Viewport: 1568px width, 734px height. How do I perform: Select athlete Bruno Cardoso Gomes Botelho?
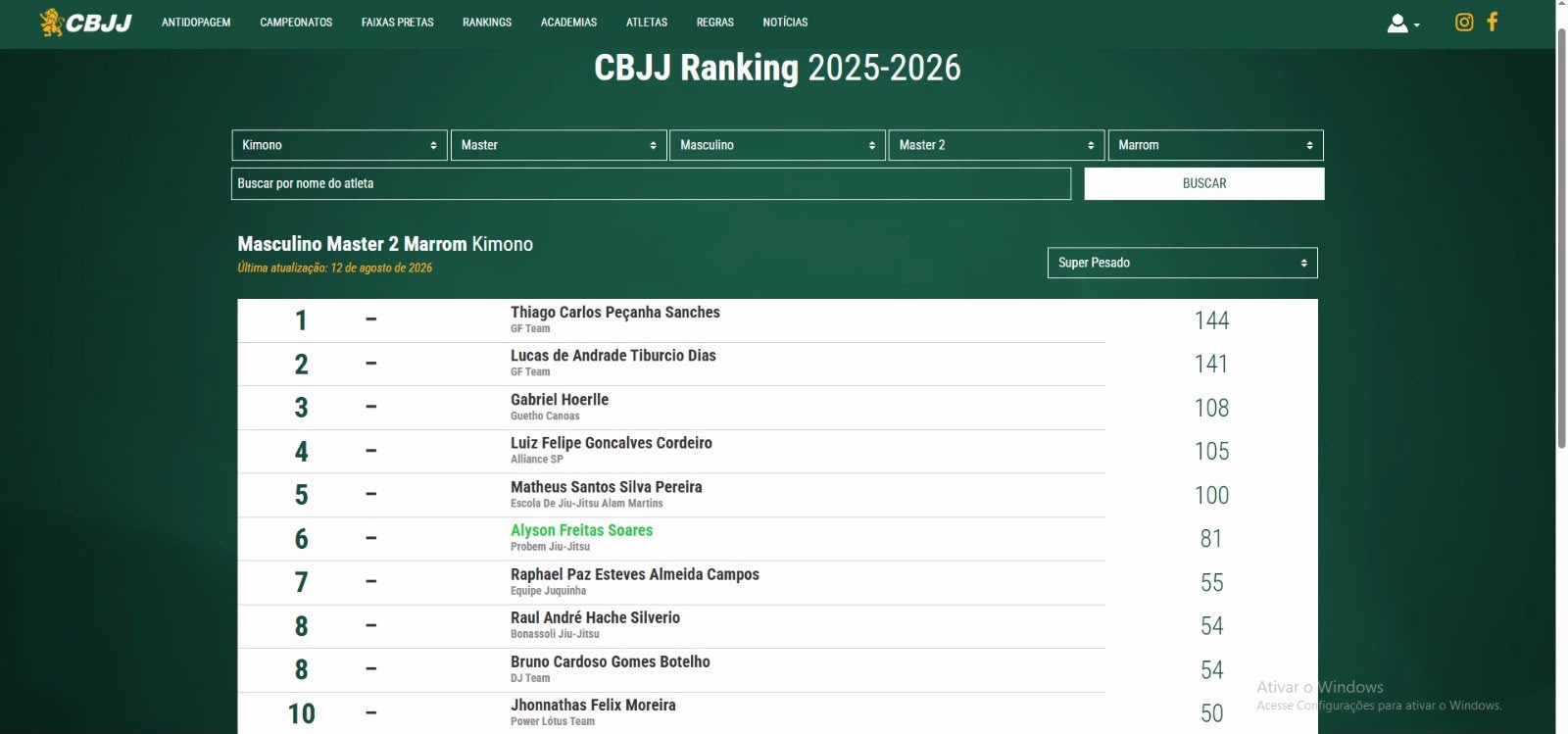(x=610, y=661)
